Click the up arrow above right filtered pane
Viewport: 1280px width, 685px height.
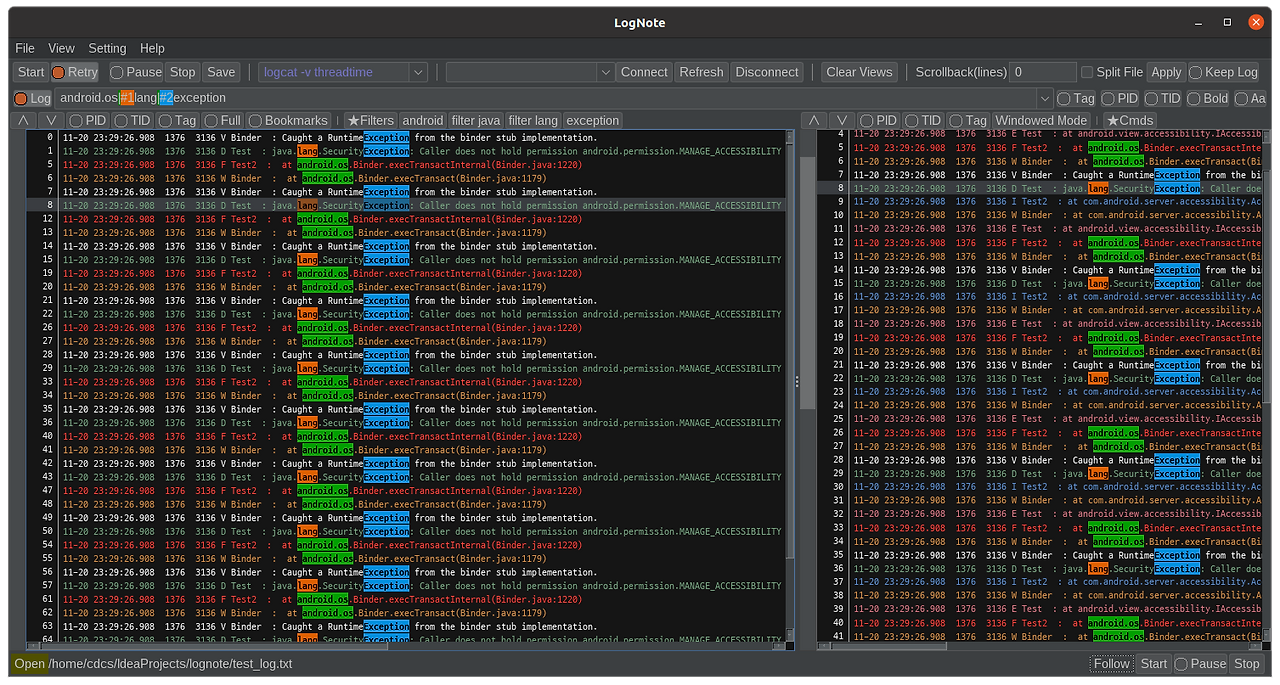coord(813,120)
